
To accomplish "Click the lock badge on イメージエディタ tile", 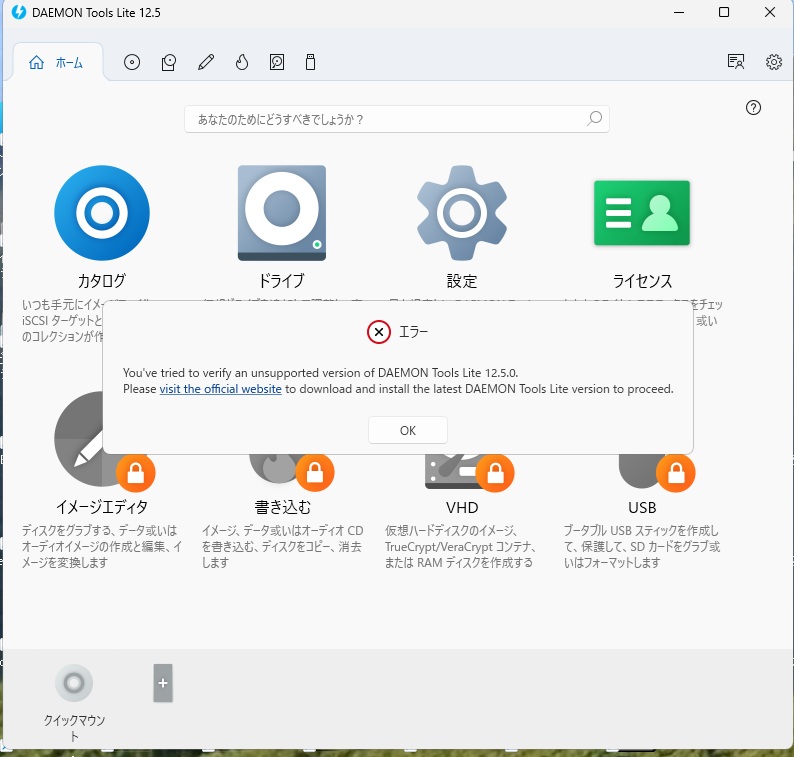I will 135,472.
